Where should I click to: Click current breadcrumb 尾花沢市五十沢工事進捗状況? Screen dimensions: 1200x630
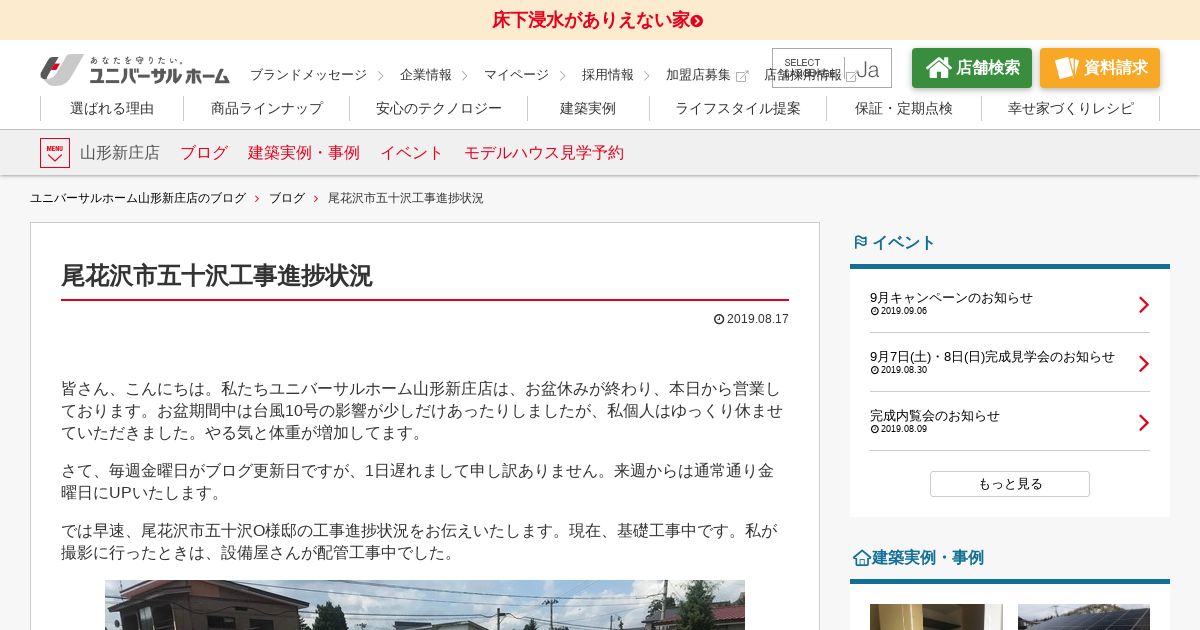tap(406, 198)
